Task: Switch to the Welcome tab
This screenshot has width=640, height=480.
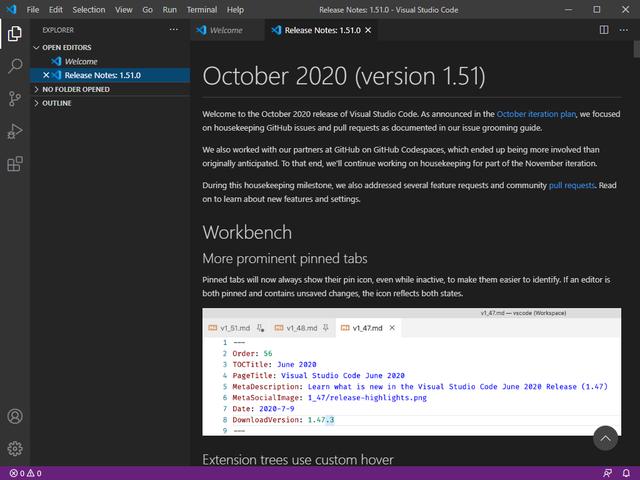Action: click(x=227, y=30)
